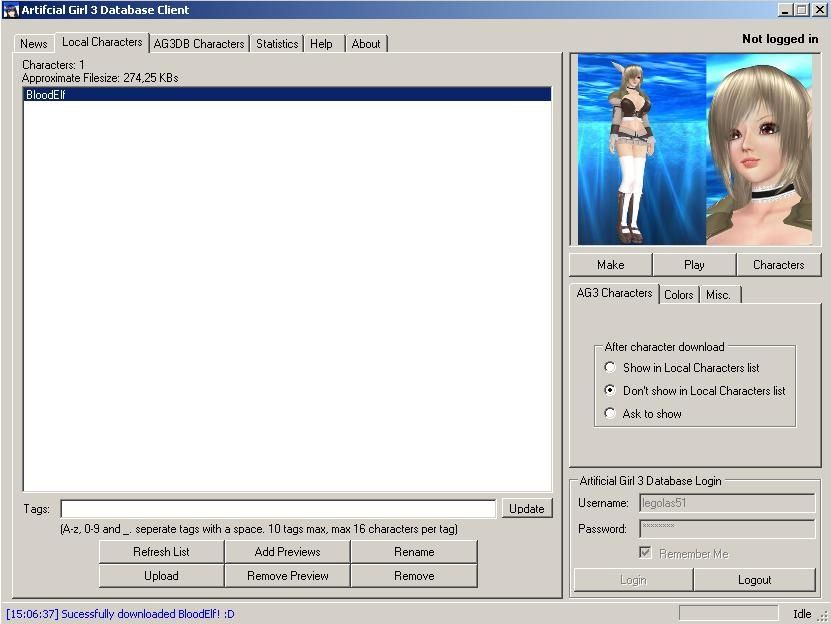Click the Add Previews button
This screenshot has width=831, height=624.
[287, 552]
